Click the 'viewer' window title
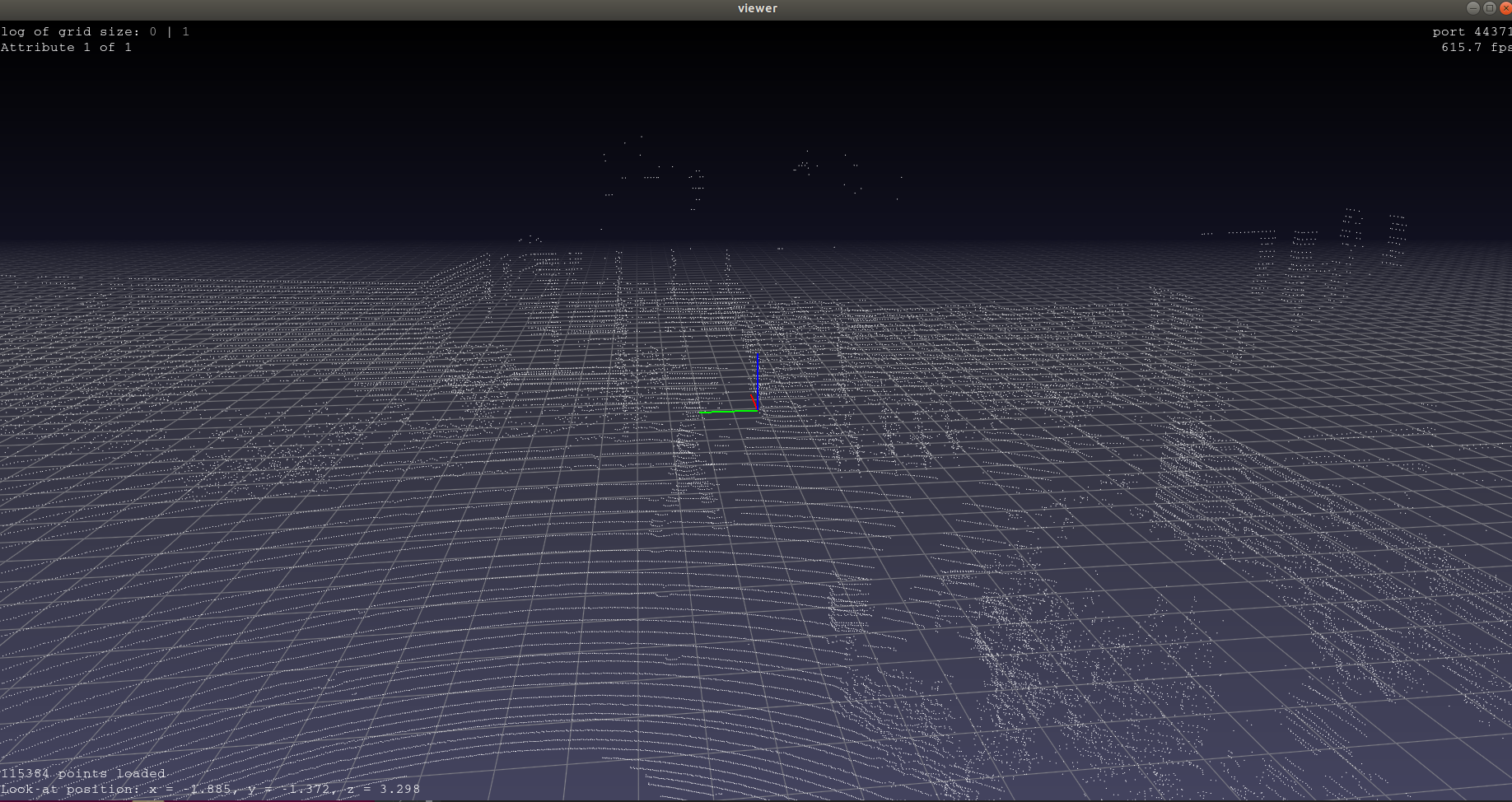 (758, 8)
